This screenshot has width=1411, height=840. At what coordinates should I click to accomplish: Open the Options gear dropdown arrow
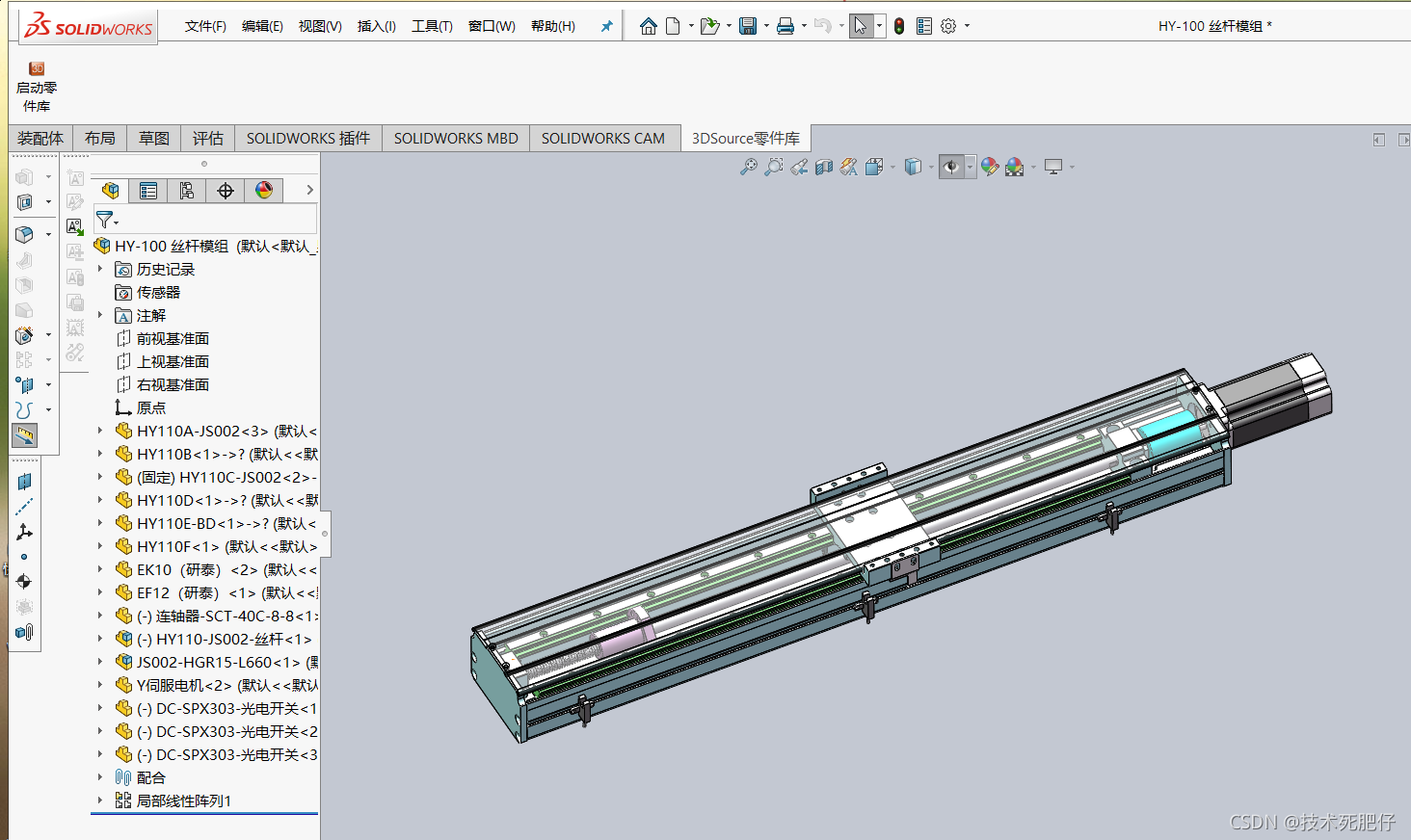tap(967, 26)
